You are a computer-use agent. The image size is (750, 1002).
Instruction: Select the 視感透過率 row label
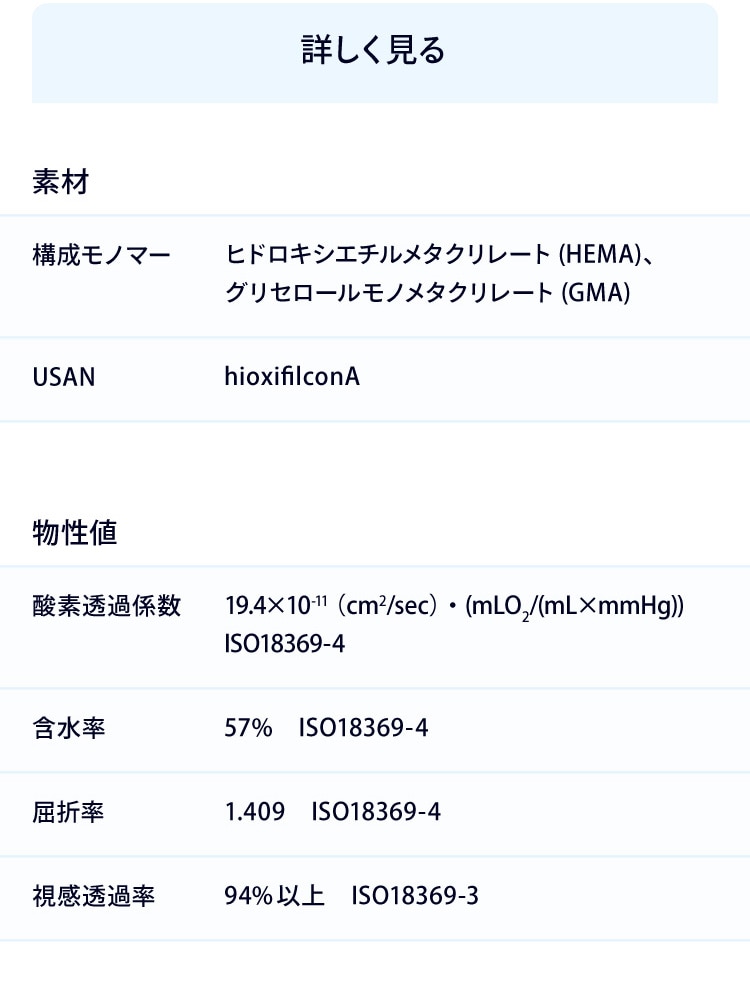coord(94,896)
